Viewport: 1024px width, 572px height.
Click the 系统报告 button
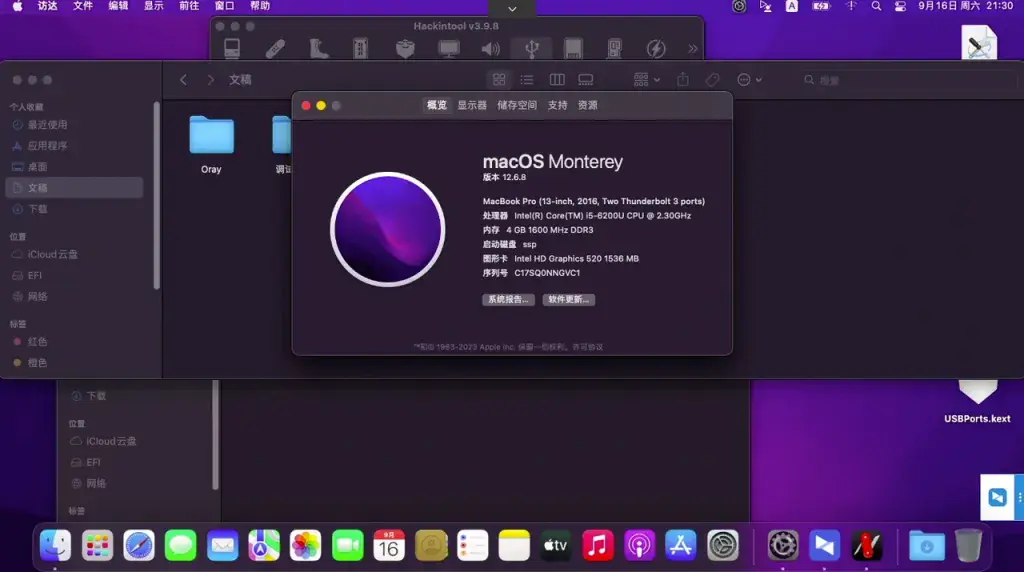pos(508,299)
